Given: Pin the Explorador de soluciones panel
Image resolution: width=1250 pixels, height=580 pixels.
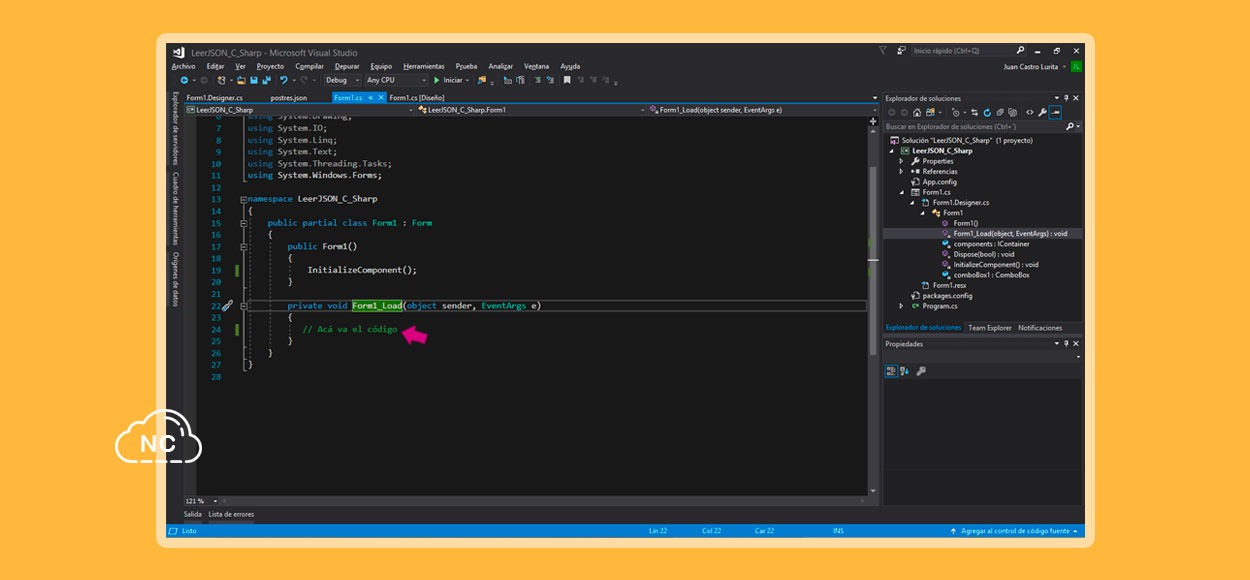Looking at the screenshot, I should (x=1067, y=98).
